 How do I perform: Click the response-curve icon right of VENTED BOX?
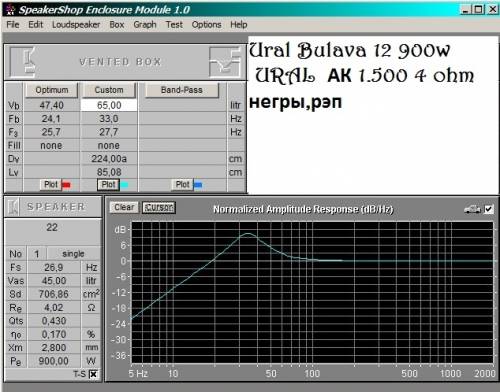[225, 62]
